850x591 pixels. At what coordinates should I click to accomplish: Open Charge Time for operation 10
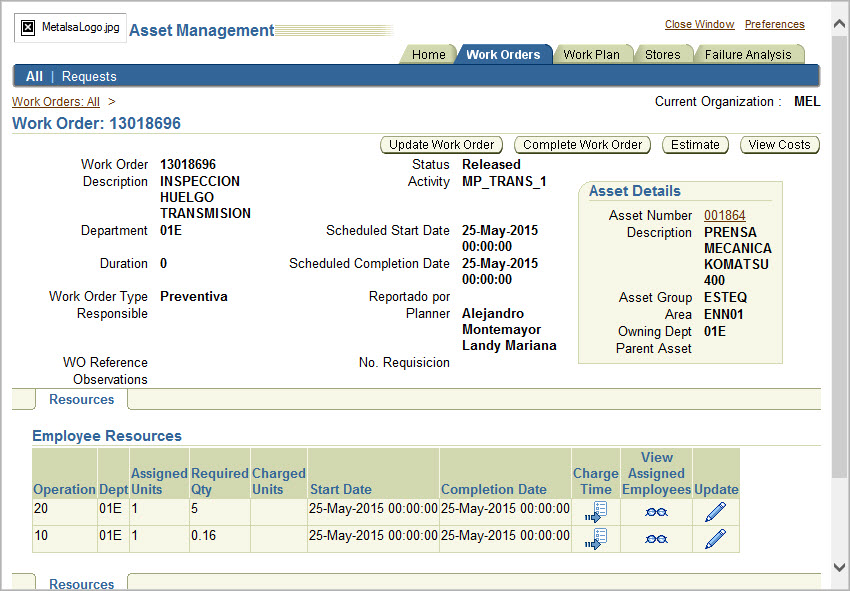coord(596,539)
